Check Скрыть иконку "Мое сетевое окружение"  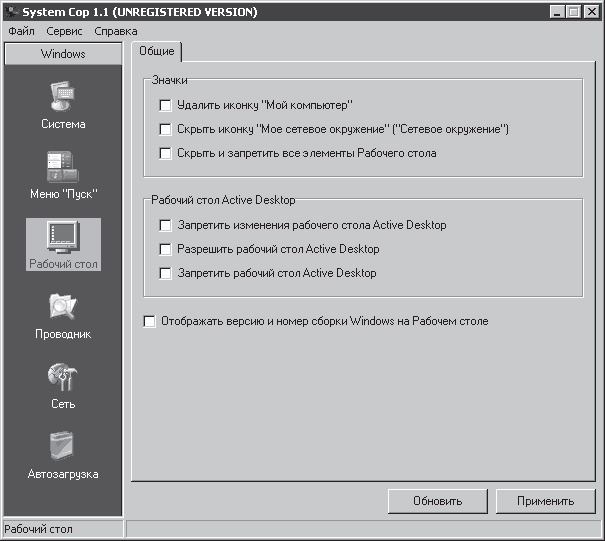165,129
